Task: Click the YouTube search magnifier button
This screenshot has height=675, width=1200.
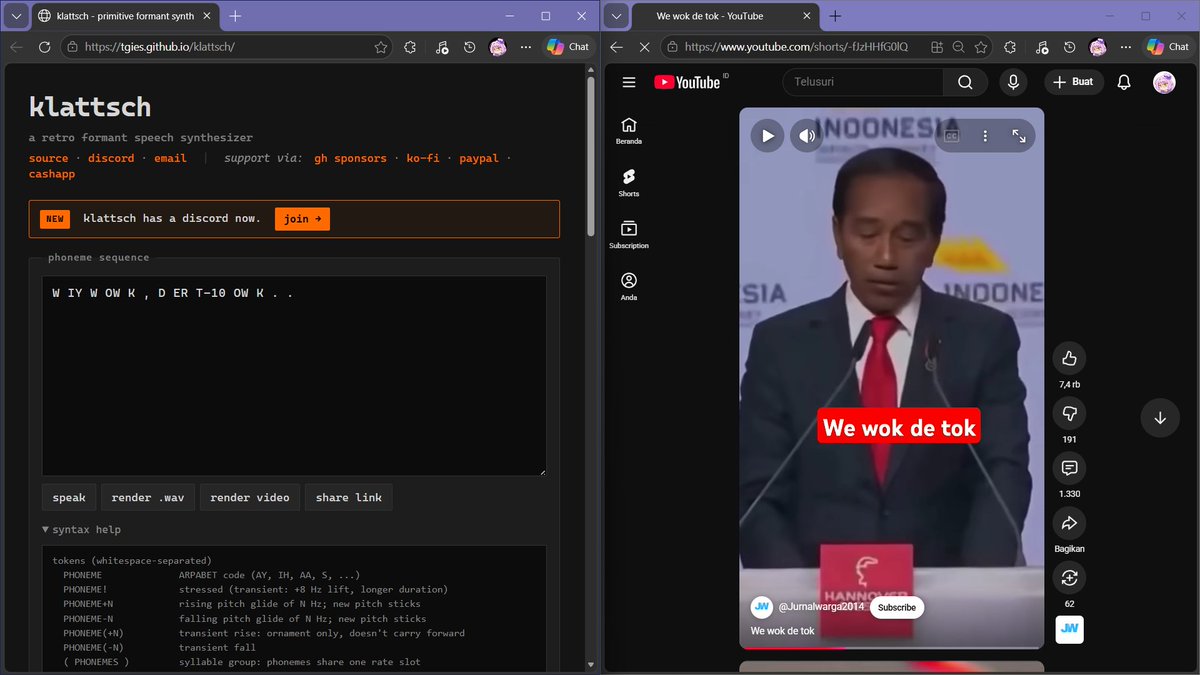Action: pos(965,82)
